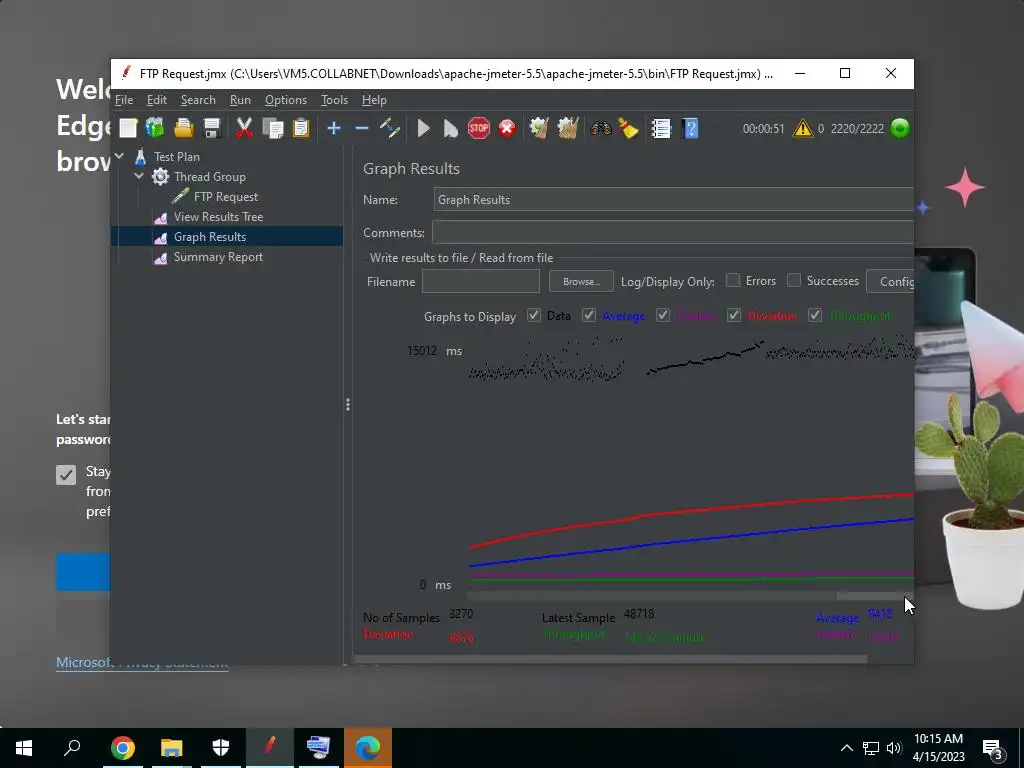Select Test Plan in the tree

tap(176, 157)
